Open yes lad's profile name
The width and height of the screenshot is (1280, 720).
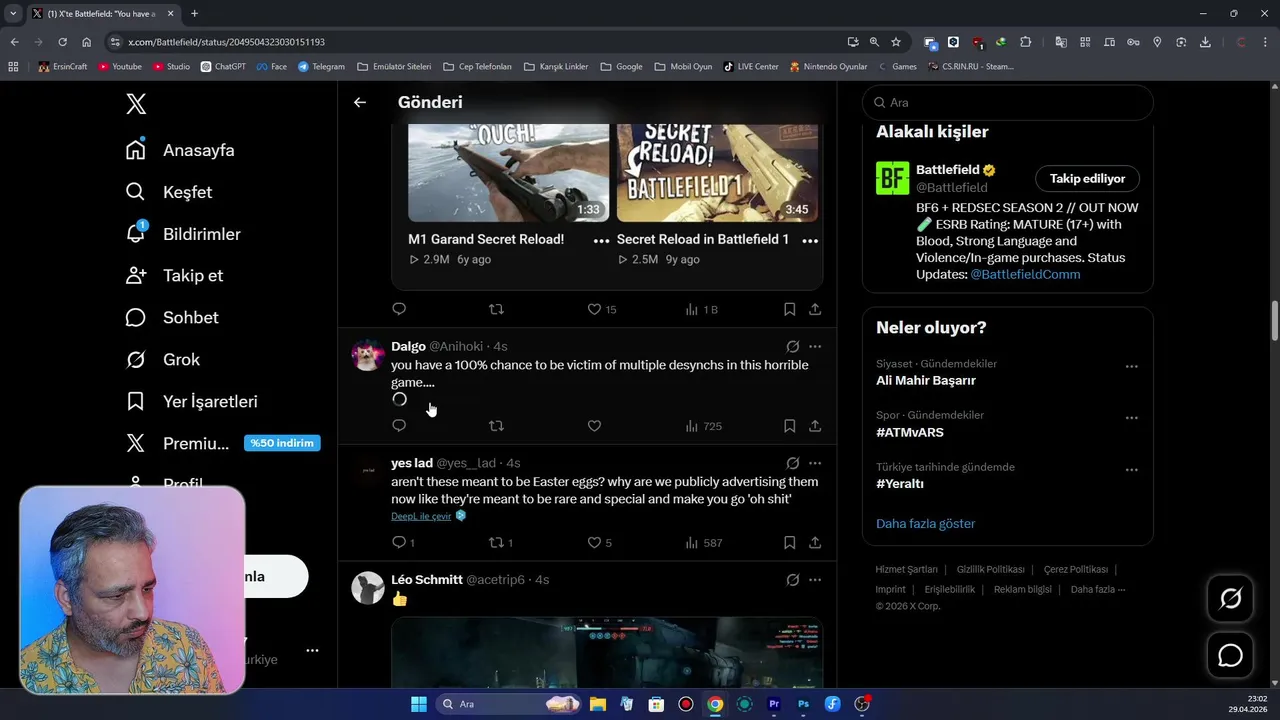(412, 463)
